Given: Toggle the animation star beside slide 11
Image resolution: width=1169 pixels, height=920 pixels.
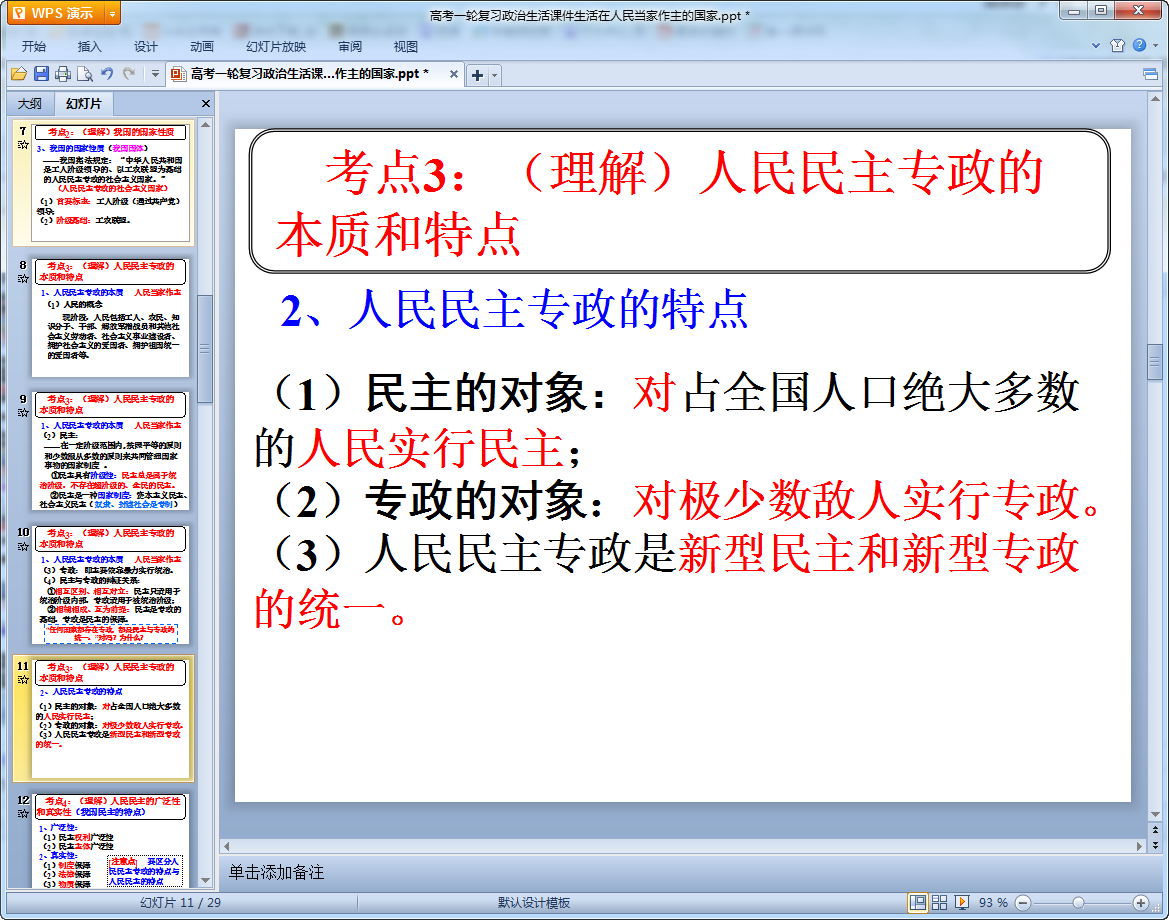Looking at the screenshot, I should coord(23,679).
